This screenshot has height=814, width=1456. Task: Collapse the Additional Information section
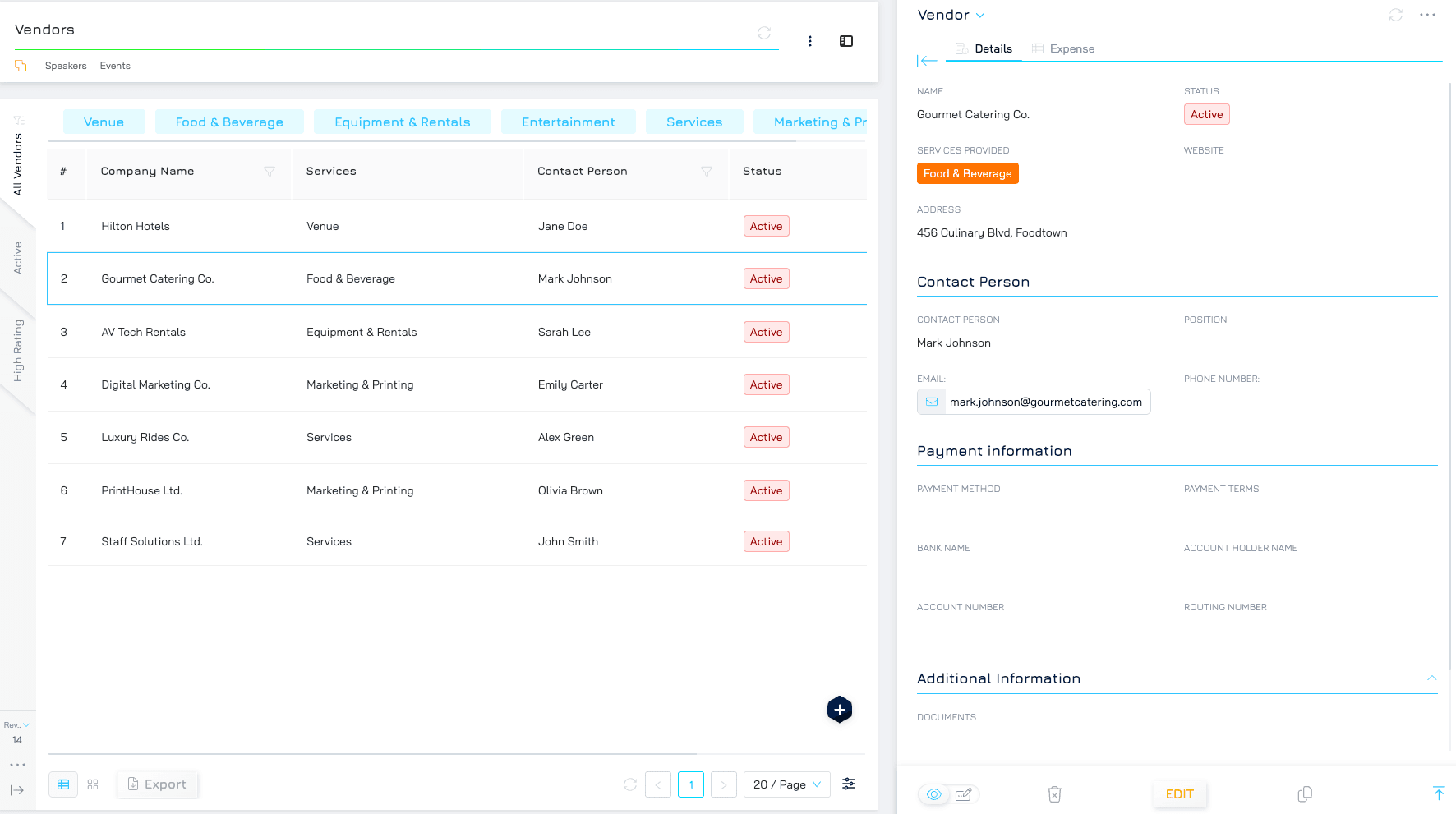[1431, 678]
